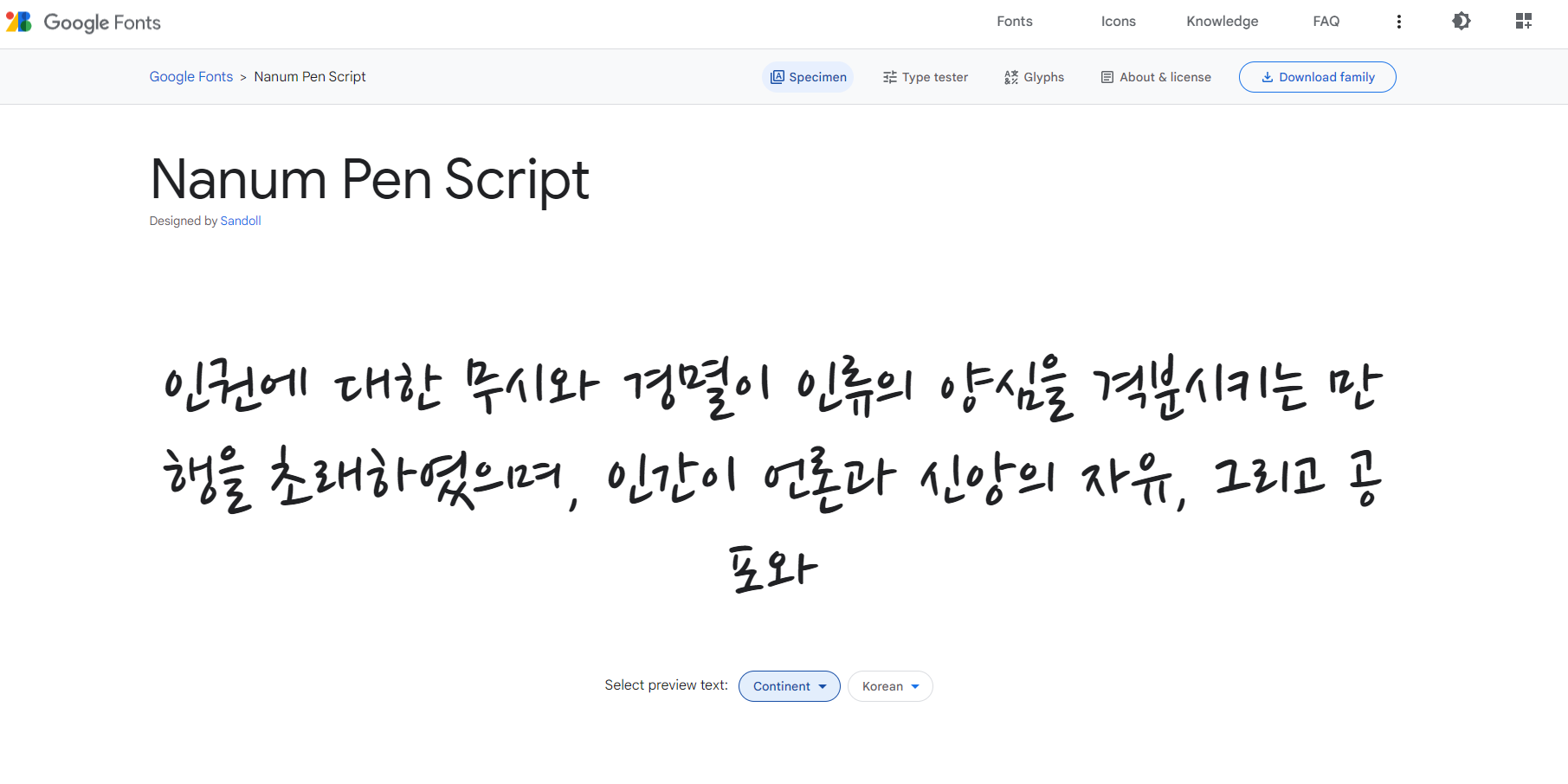Toggle the dark theme brightness icon
Image resolution: width=1568 pixels, height=784 pixels.
tap(1462, 22)
